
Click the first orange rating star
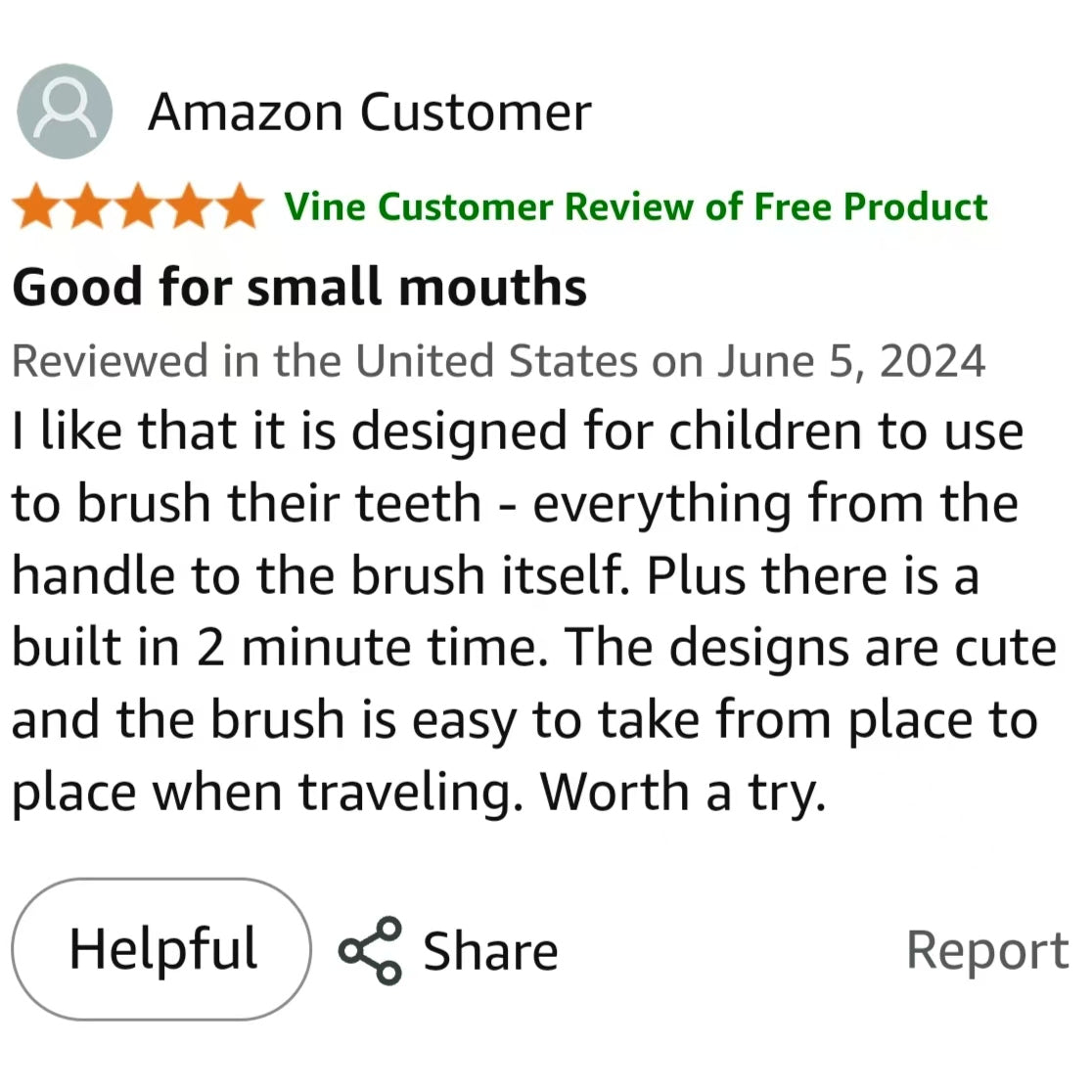[36, 207]
